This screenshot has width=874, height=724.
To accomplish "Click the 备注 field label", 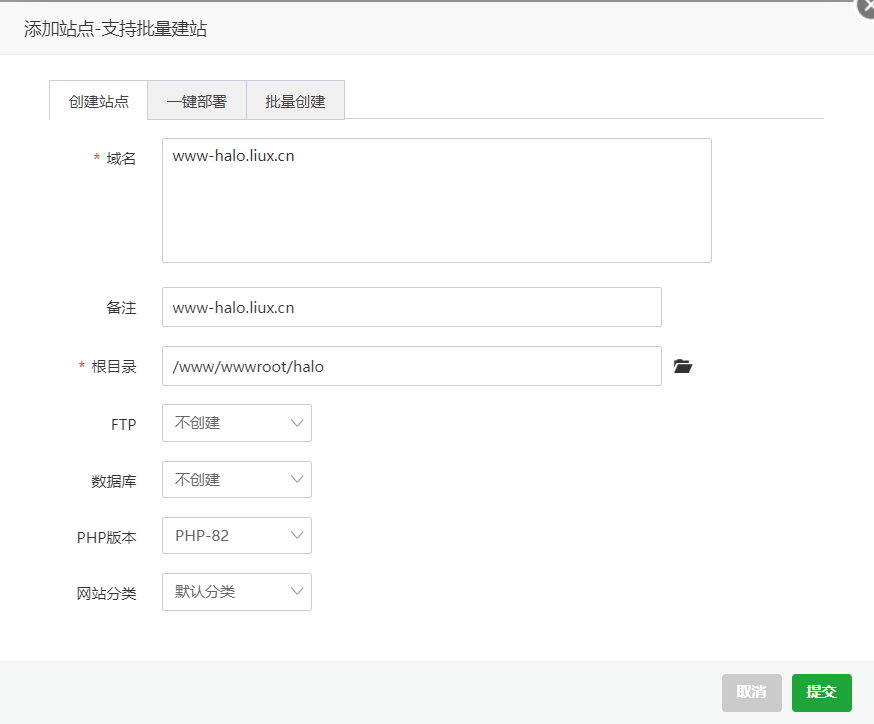I will point(121,308).
